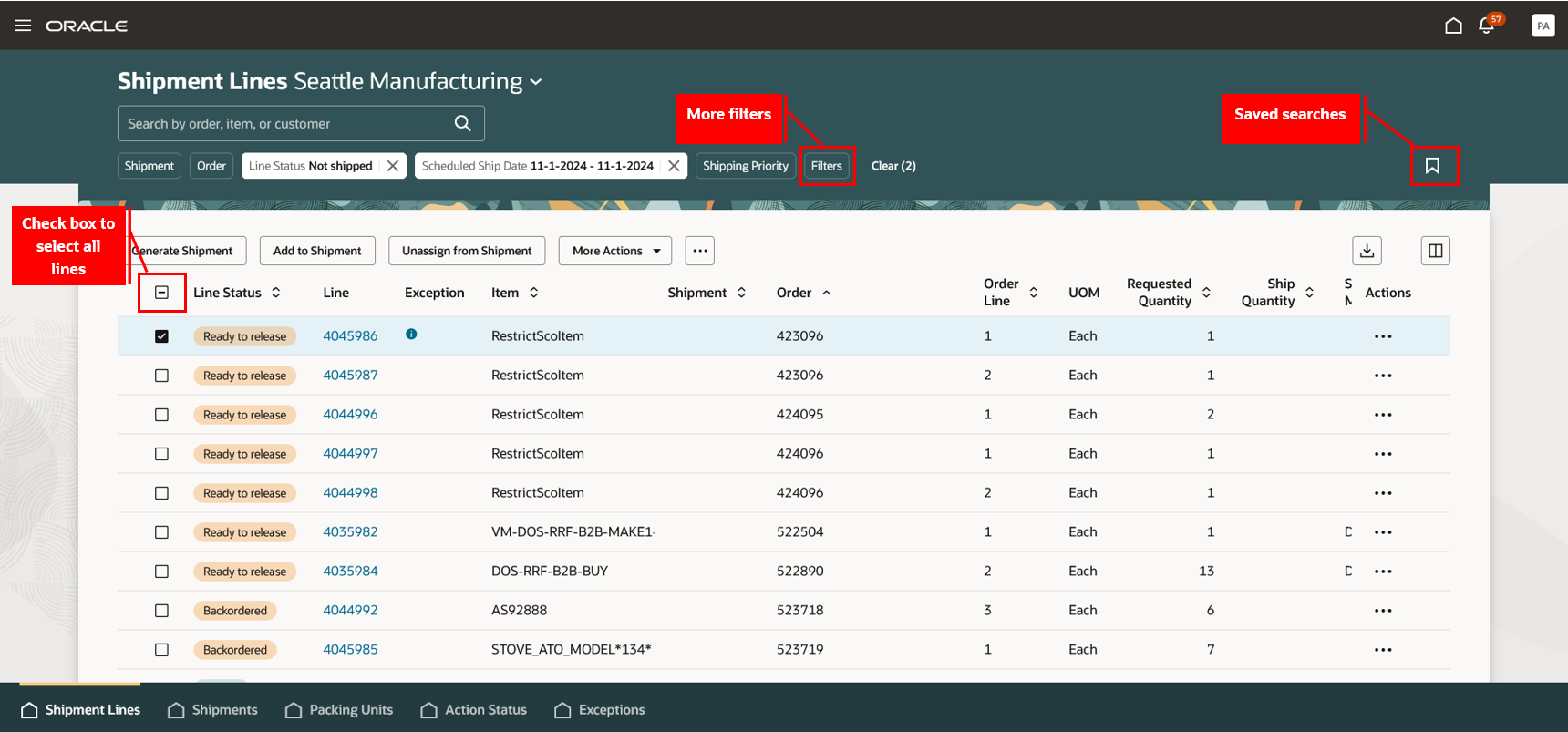
Task: Switch to the Packing Units tab
Action: [x=339, y=710]
